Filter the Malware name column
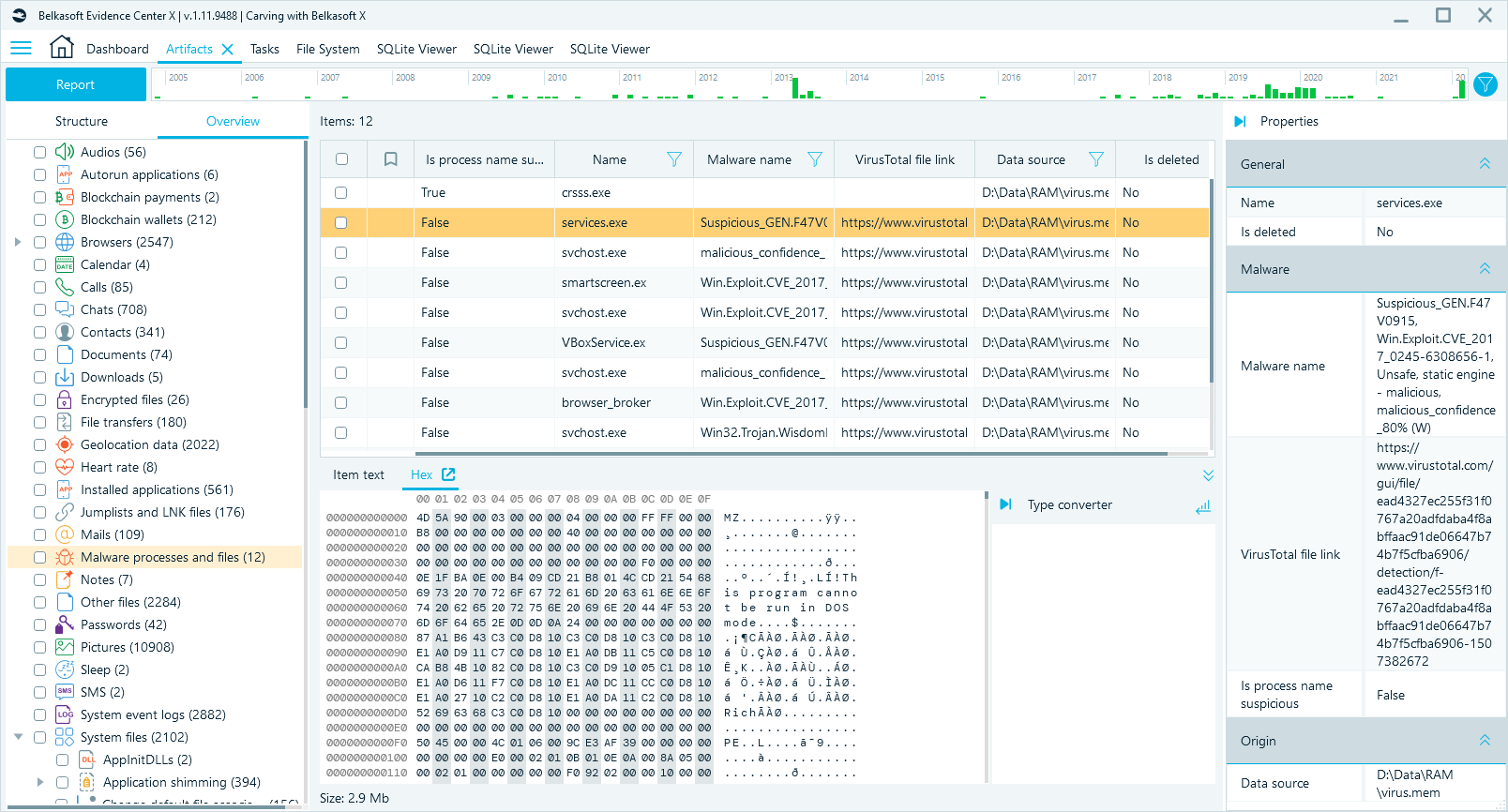1508x812 pixels. click(x=815, y=159)
